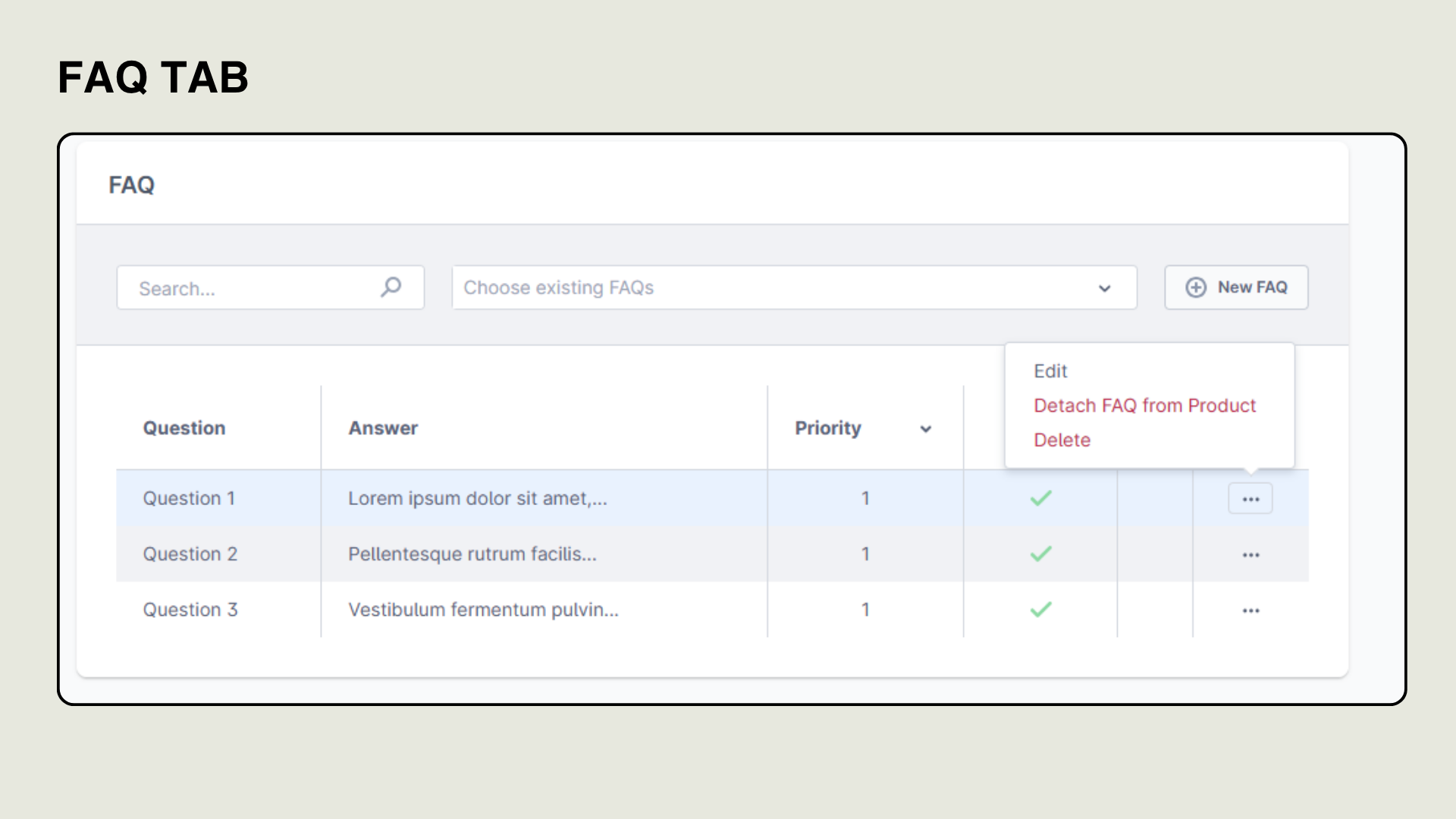
Task: Click the plus circle icon in New FAQ
Action: coord(1196,287)
